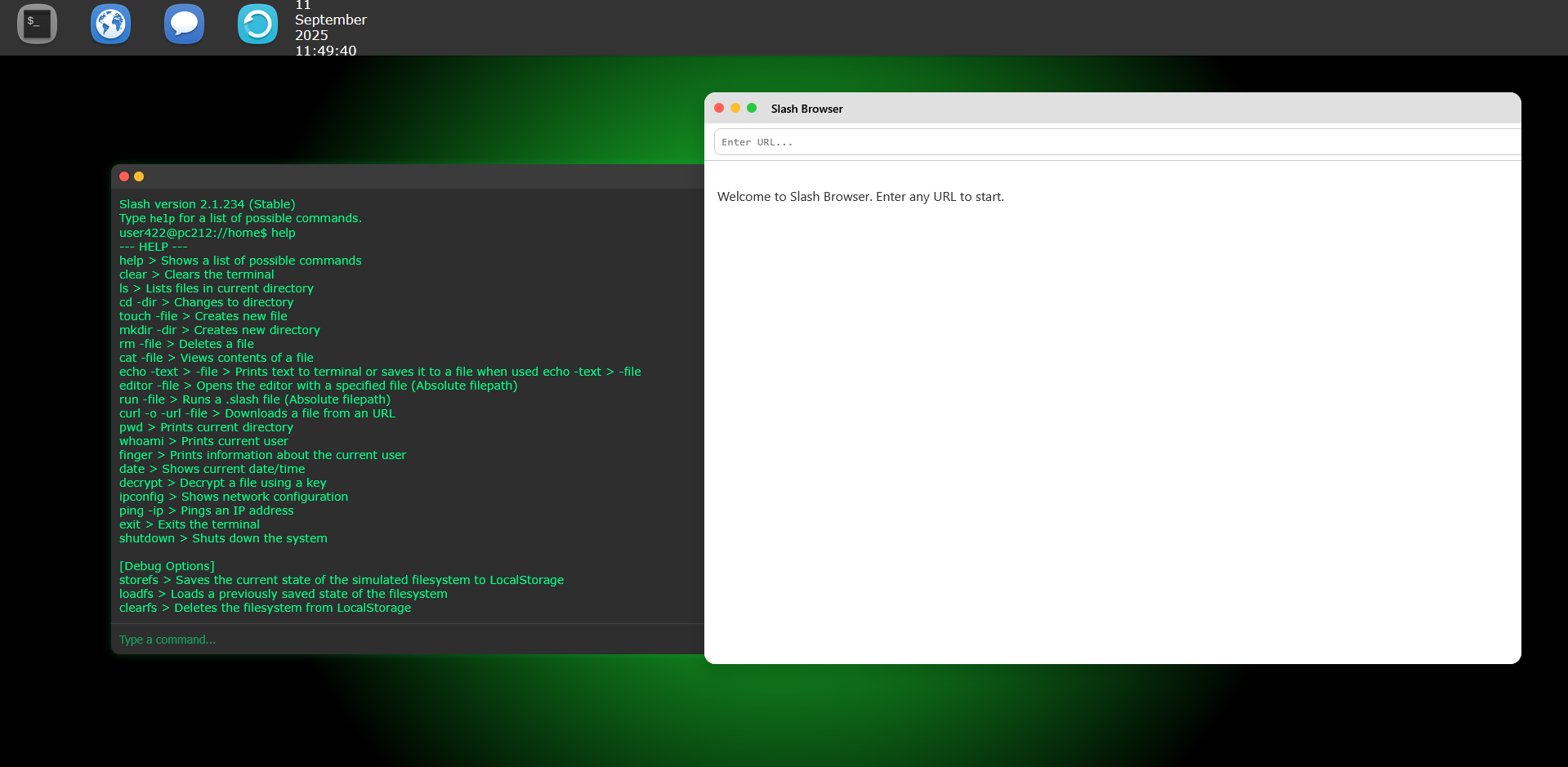1568x767 pixels.
Task: Select the Slash Browser title bar
Action: point(806,109)
